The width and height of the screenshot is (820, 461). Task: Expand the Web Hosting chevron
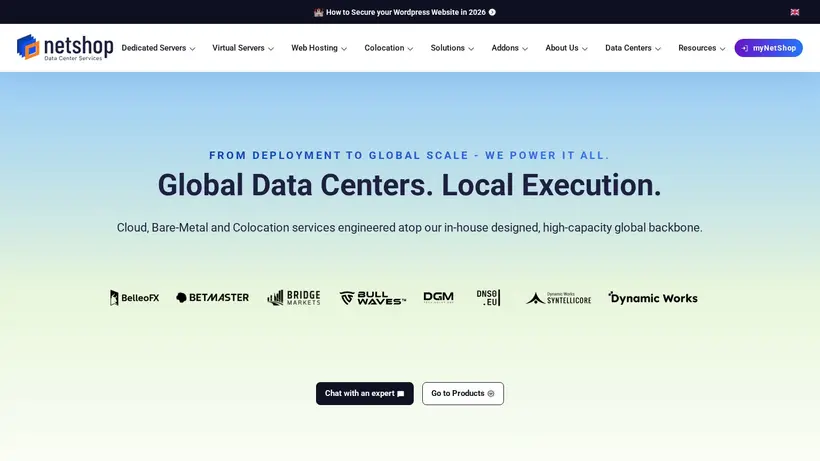pyautogui.click(x=344, y=49)
